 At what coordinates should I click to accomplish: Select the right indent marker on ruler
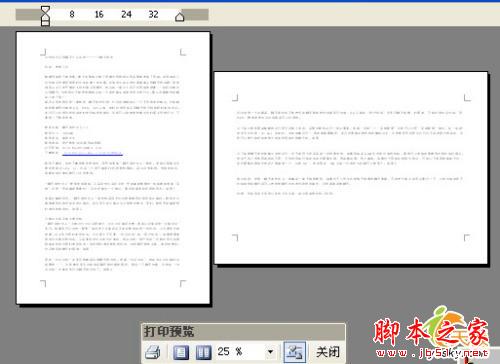pos(180,17)
